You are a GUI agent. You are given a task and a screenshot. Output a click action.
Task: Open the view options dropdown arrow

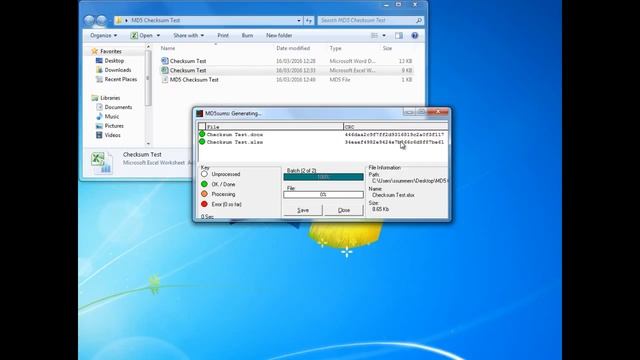point(384,36)
